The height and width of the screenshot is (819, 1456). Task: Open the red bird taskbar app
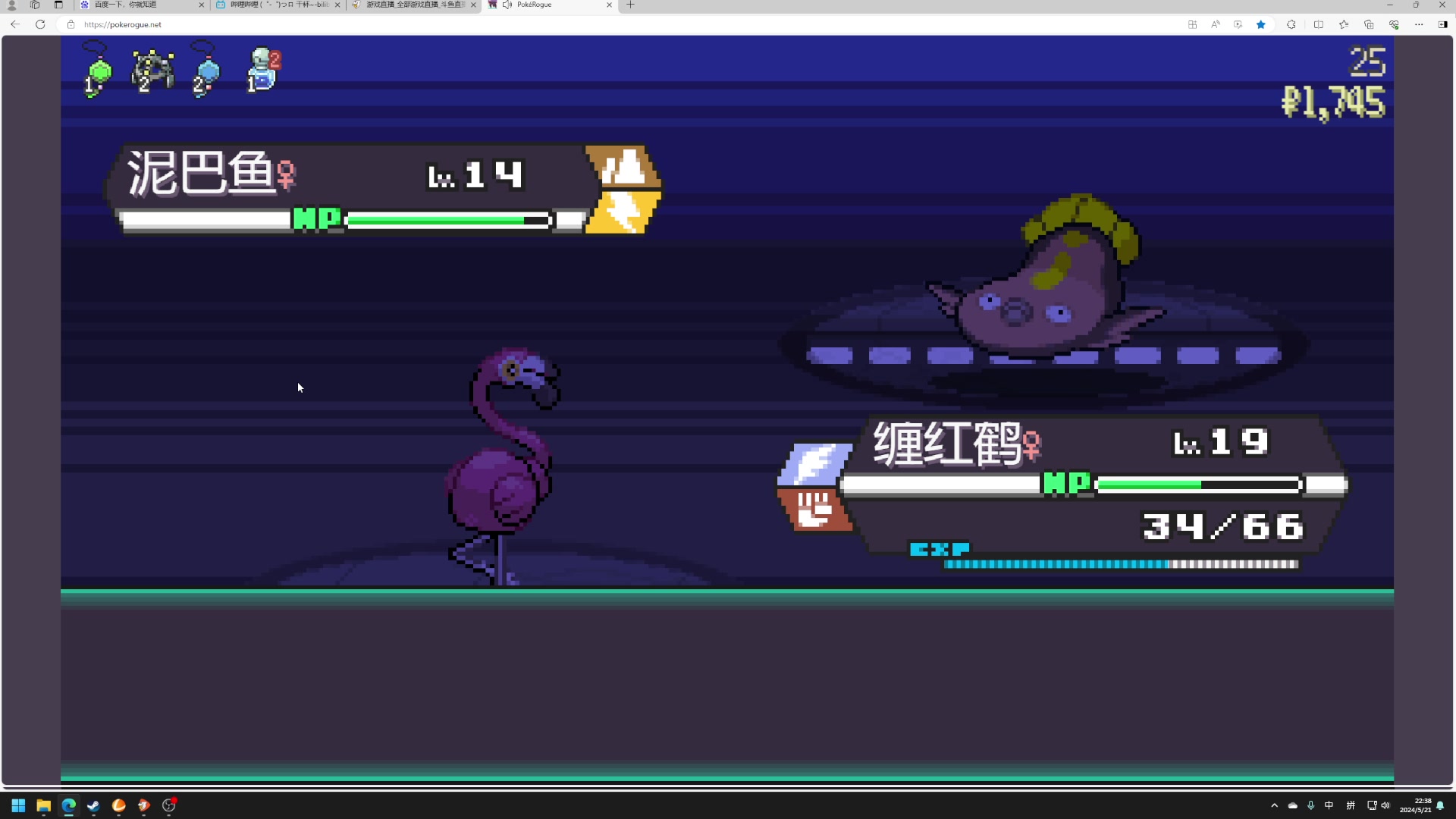(x=143, y=805)
